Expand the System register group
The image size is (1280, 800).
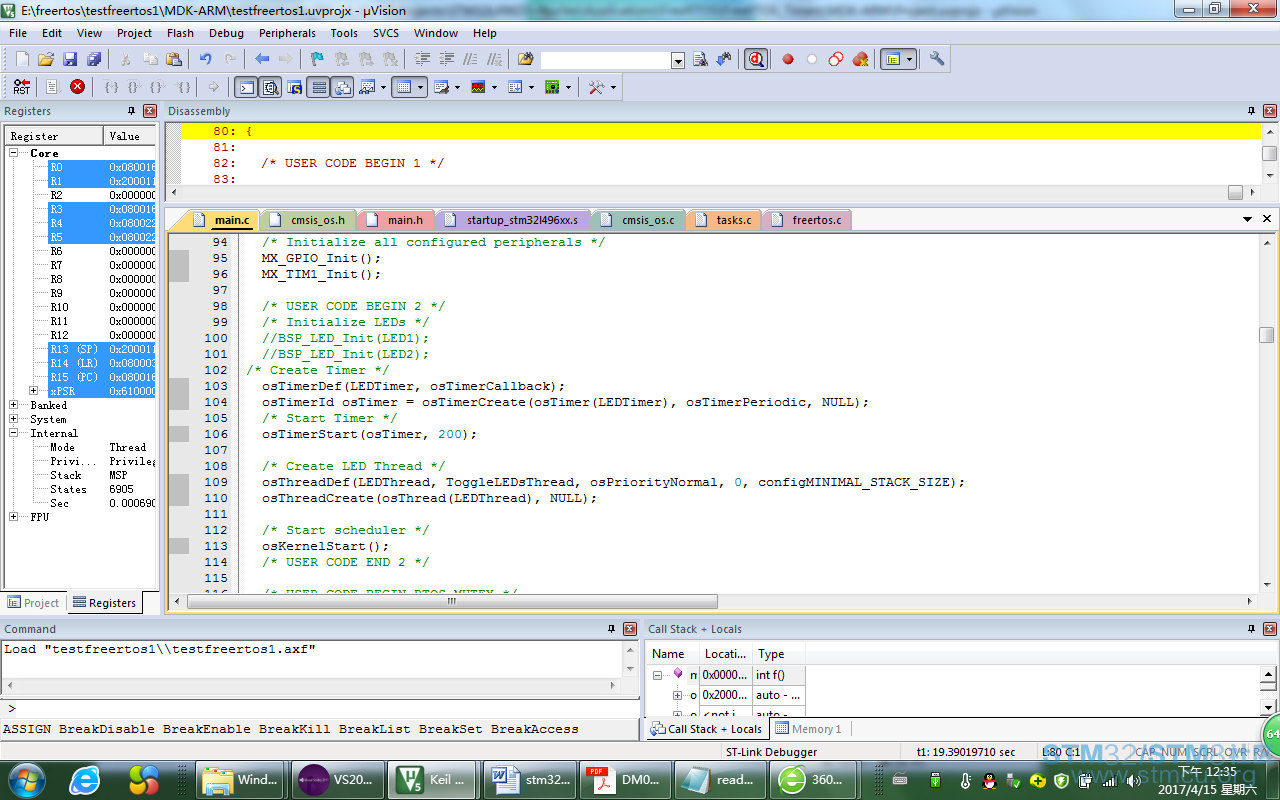tap(15, 419)
